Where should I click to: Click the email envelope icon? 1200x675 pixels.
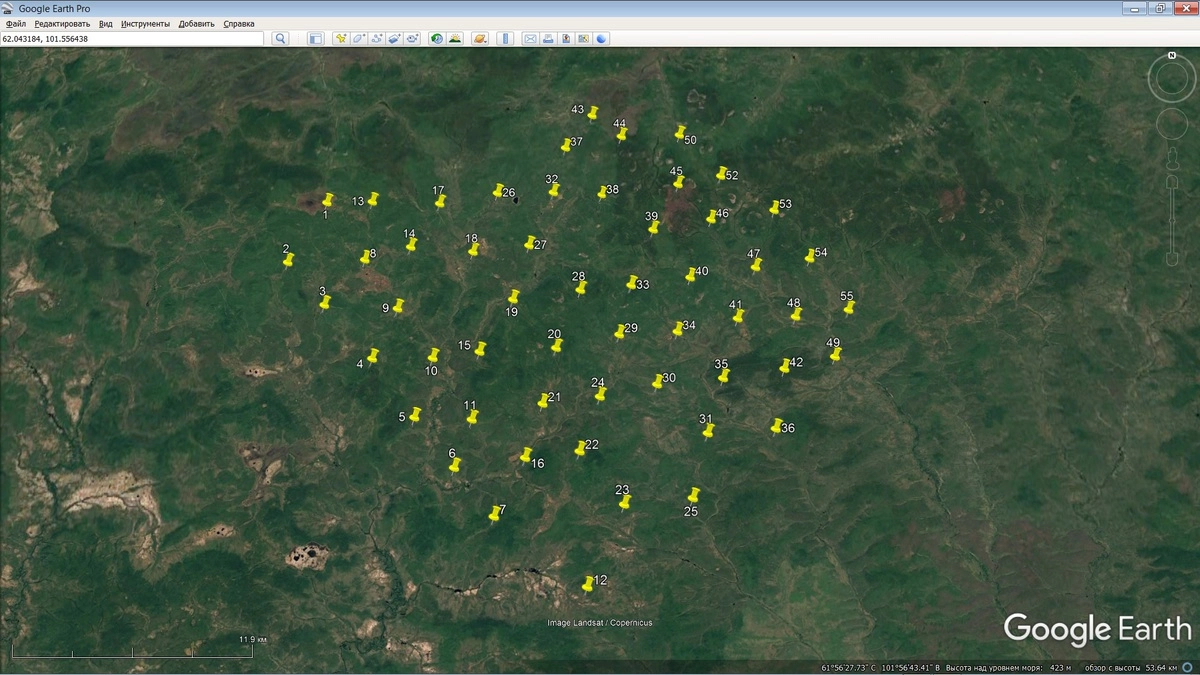pos(531,38)
